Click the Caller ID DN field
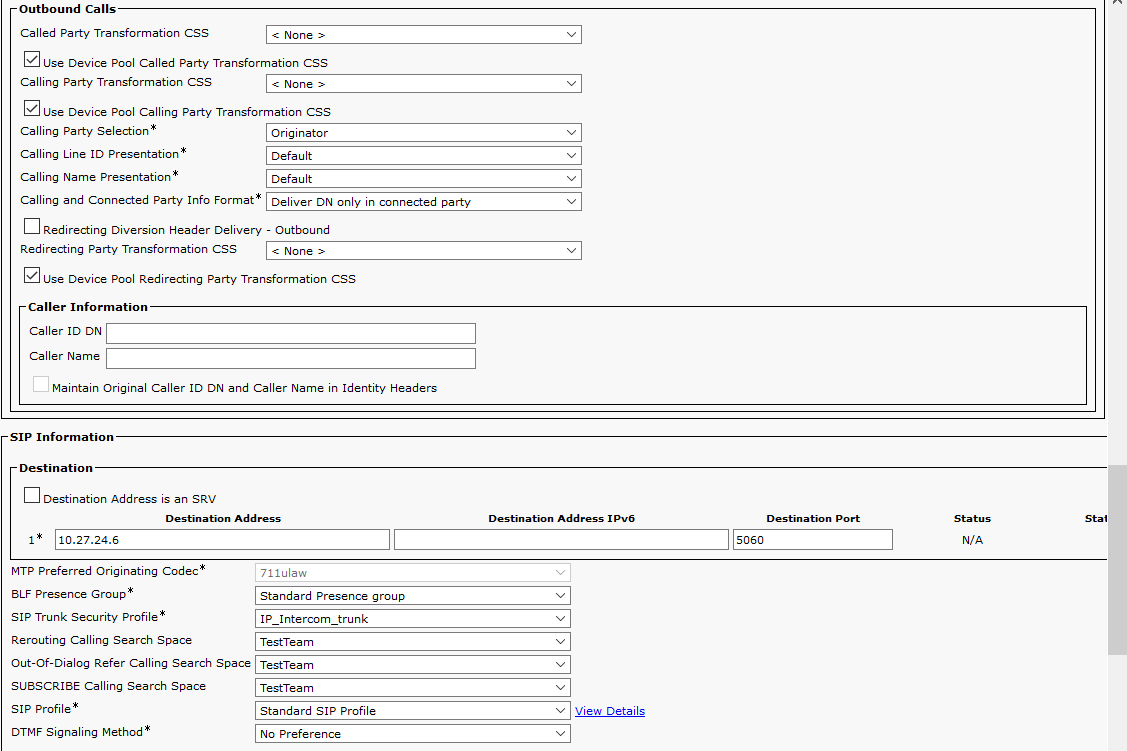Image resolution: width=1127 pixels, height=751 pixels. coord(290,333)
